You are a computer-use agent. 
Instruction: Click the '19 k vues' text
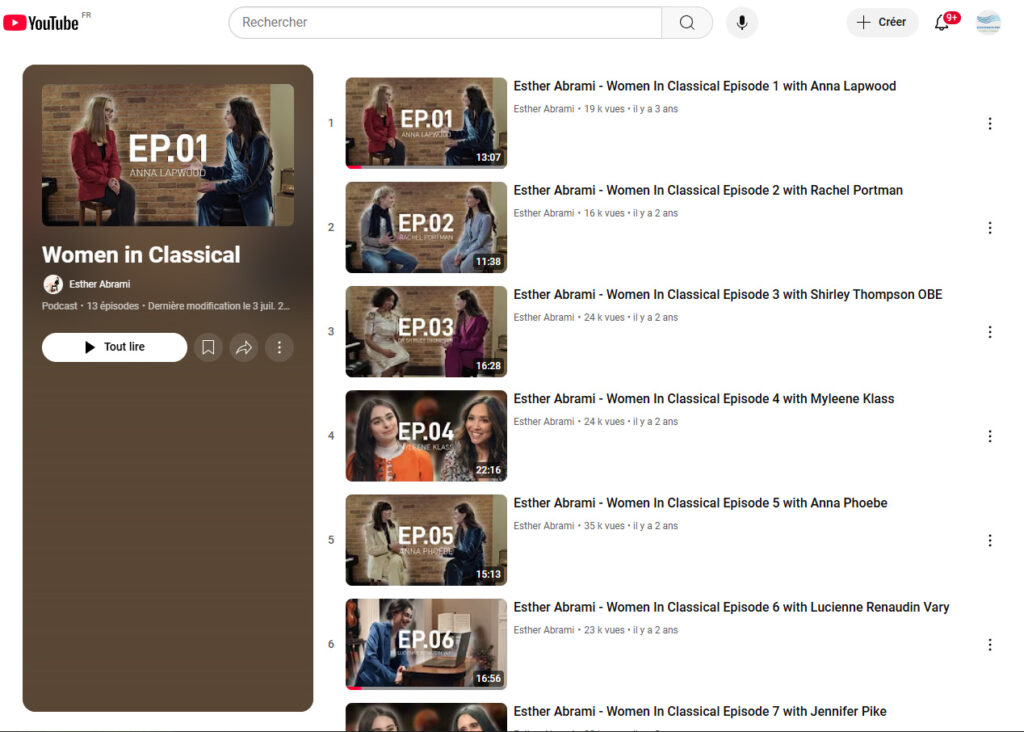tap(604, 109)
